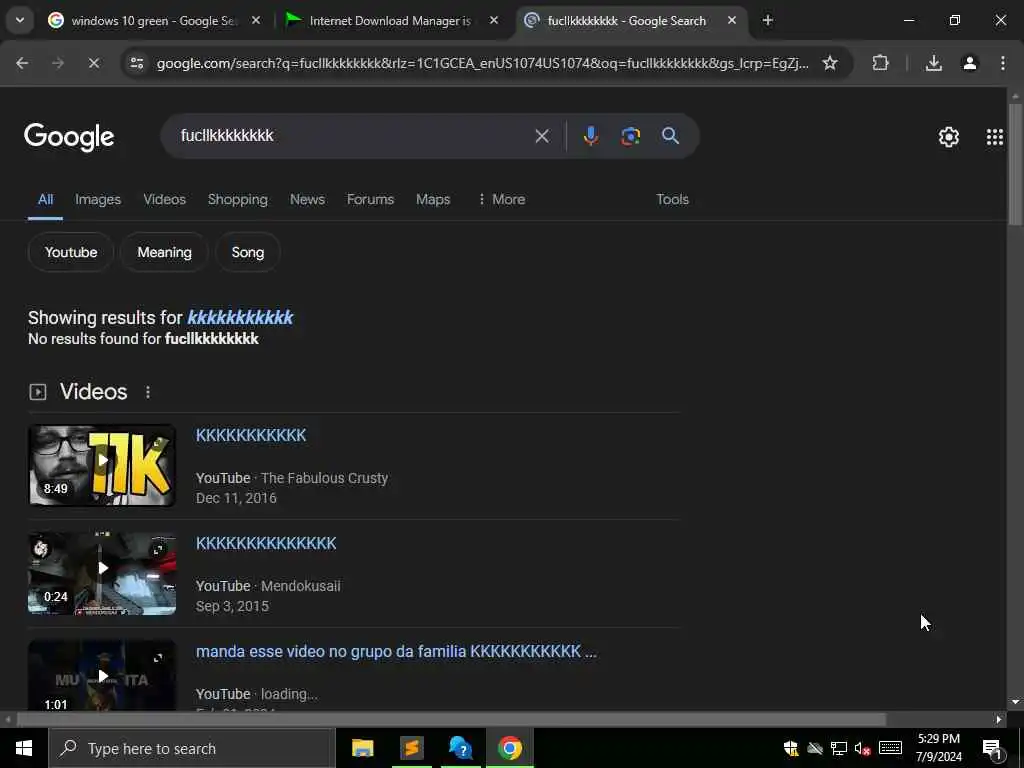Open the tab search dropdown arrow
Viewport: 1024px width, 768px height.
[x=20, y=20]
